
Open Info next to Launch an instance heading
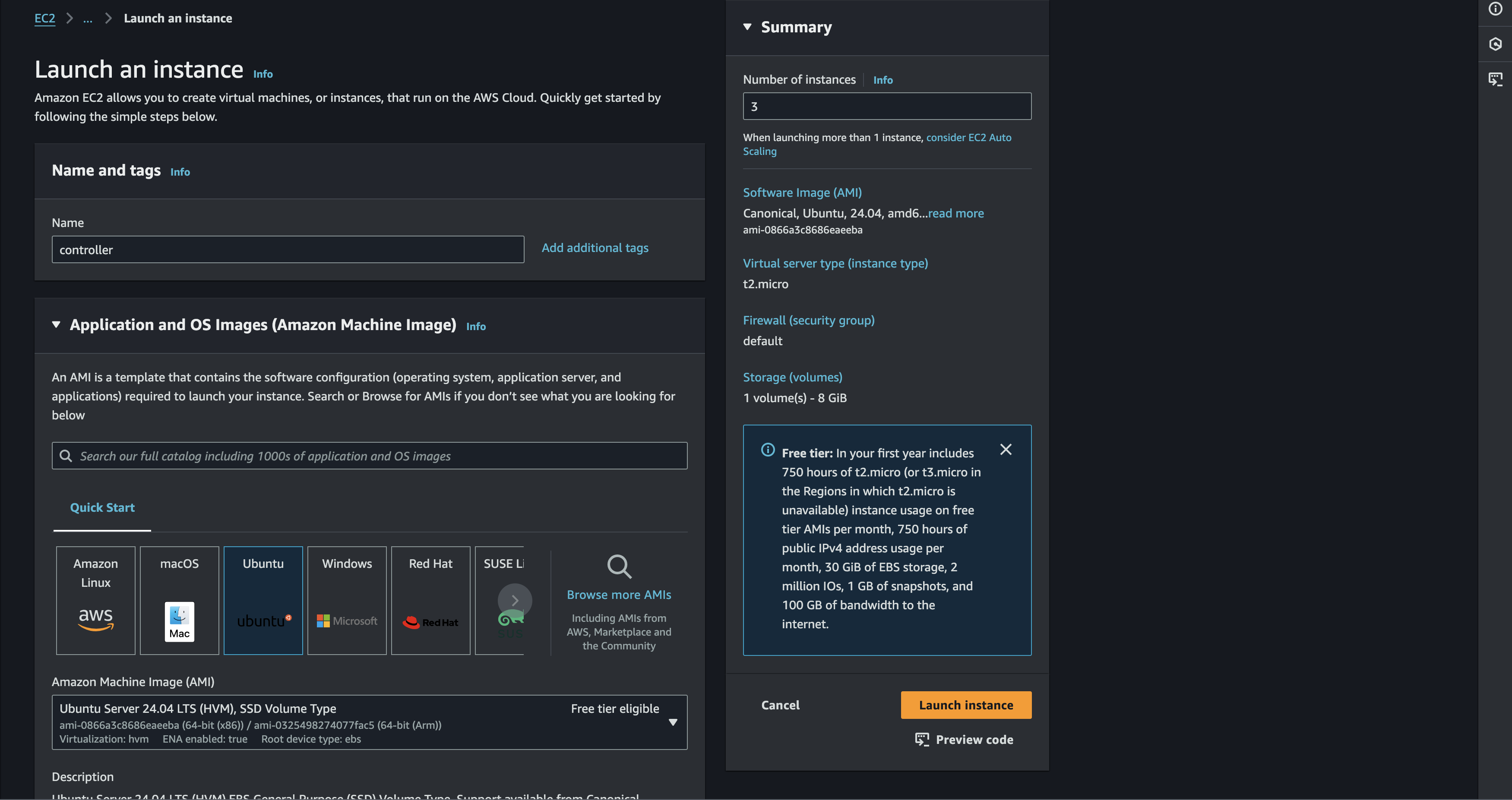pos(263,74)
